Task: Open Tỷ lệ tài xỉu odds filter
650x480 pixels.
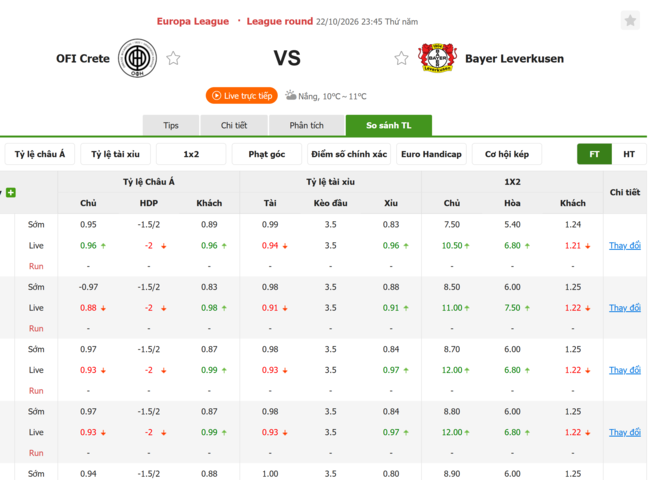Action: (115, 154)
